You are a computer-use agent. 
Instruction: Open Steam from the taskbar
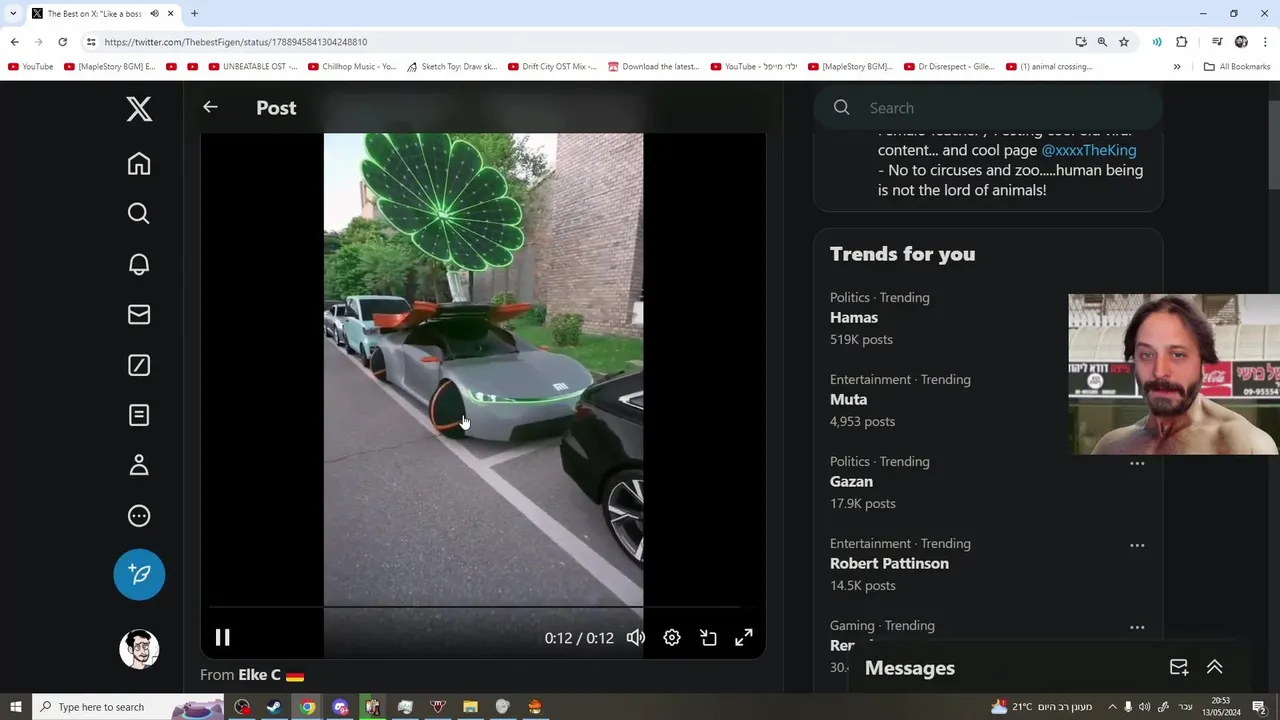[x=274, y=707]
